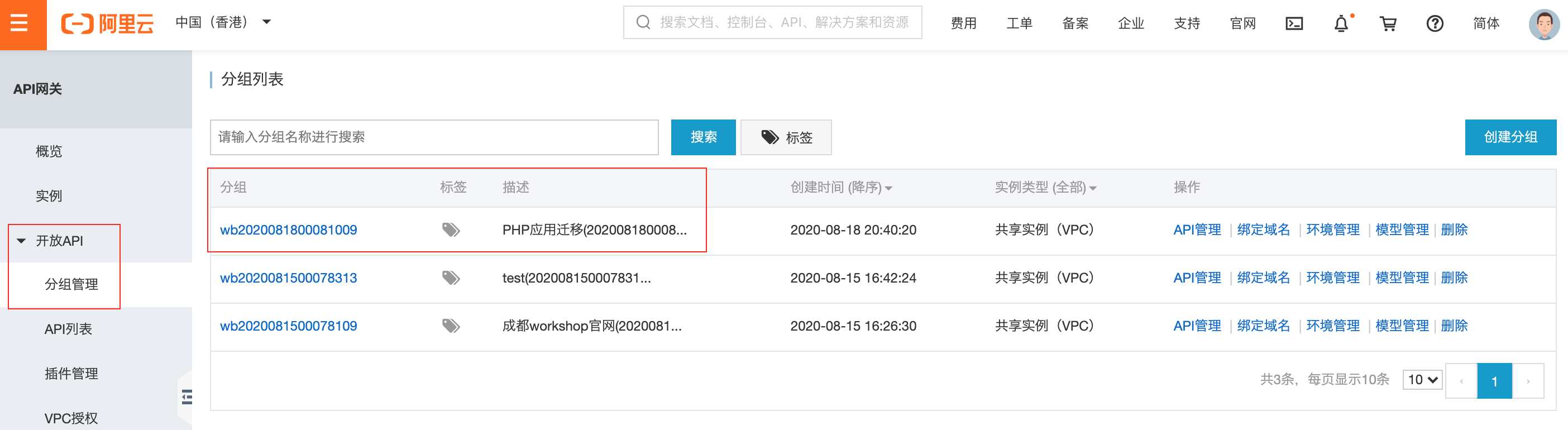Click 删除 for wb2020081800081009

(1454, 230)
